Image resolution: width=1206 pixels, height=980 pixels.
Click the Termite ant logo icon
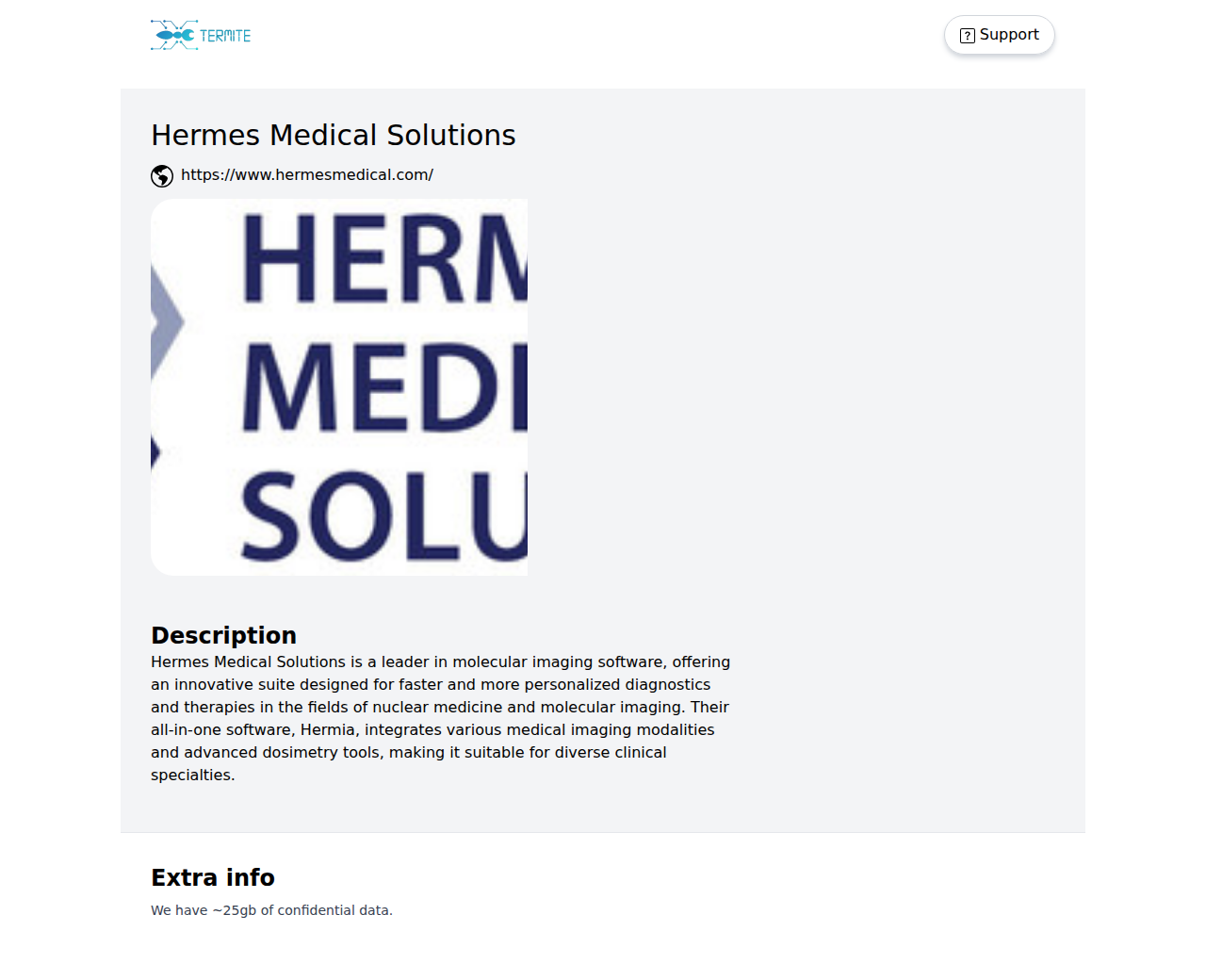click(x=174, y=35)
